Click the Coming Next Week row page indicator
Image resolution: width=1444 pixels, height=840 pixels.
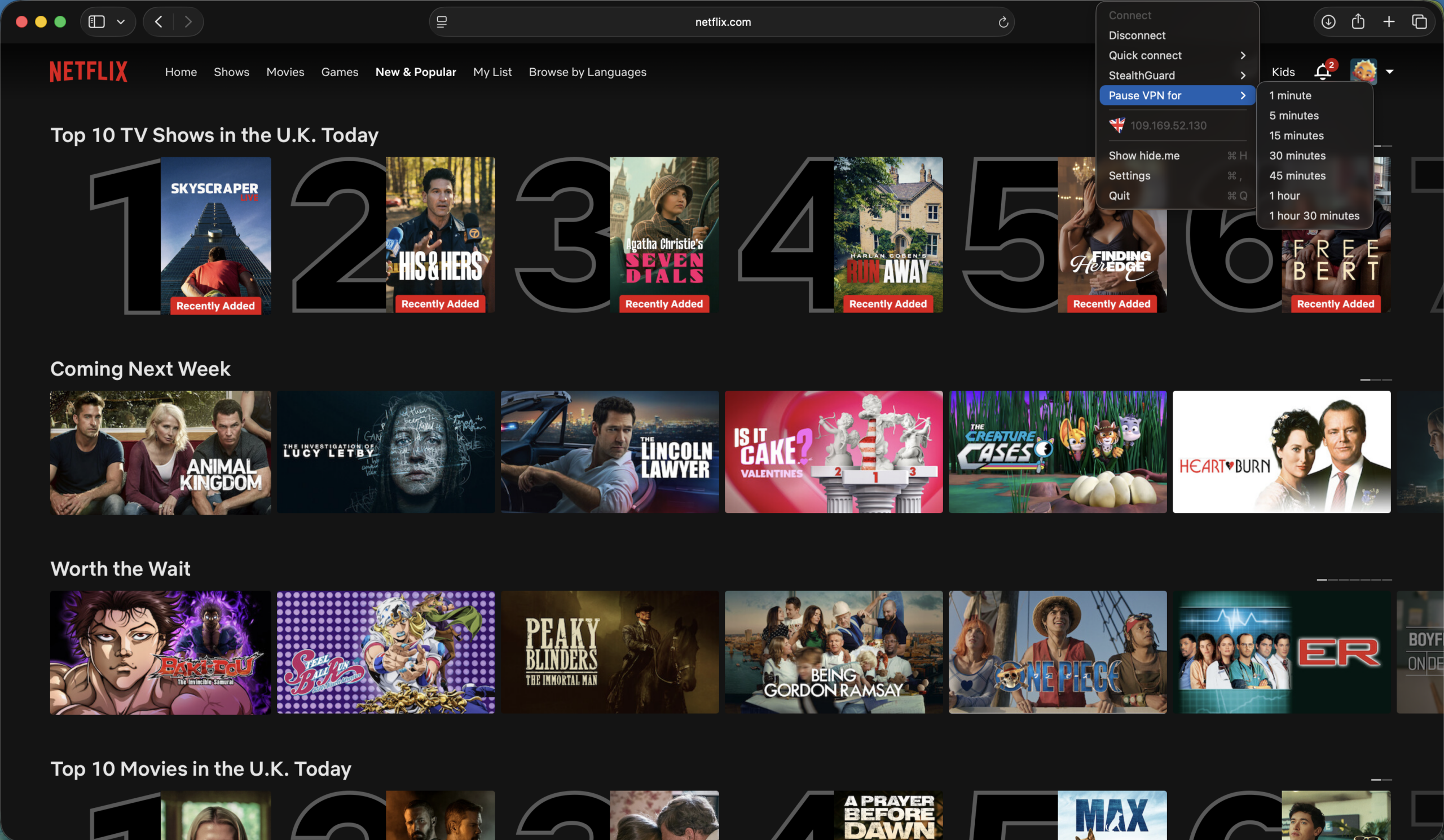(1376, 379)
